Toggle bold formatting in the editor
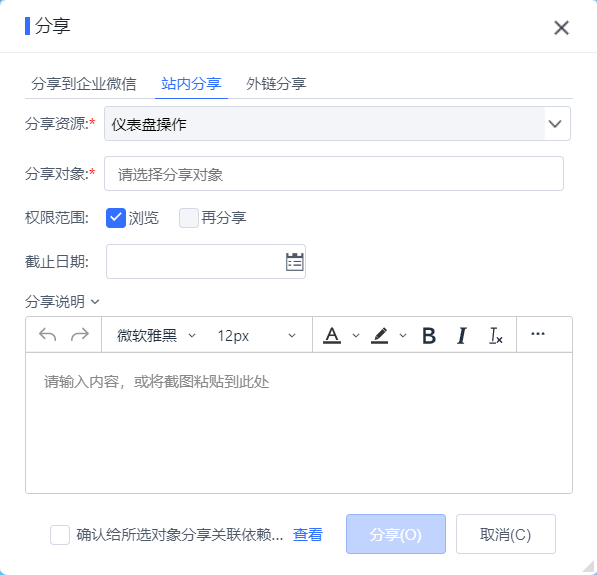The width and height of the screenshot is (597, 575). tap(429, 335)
